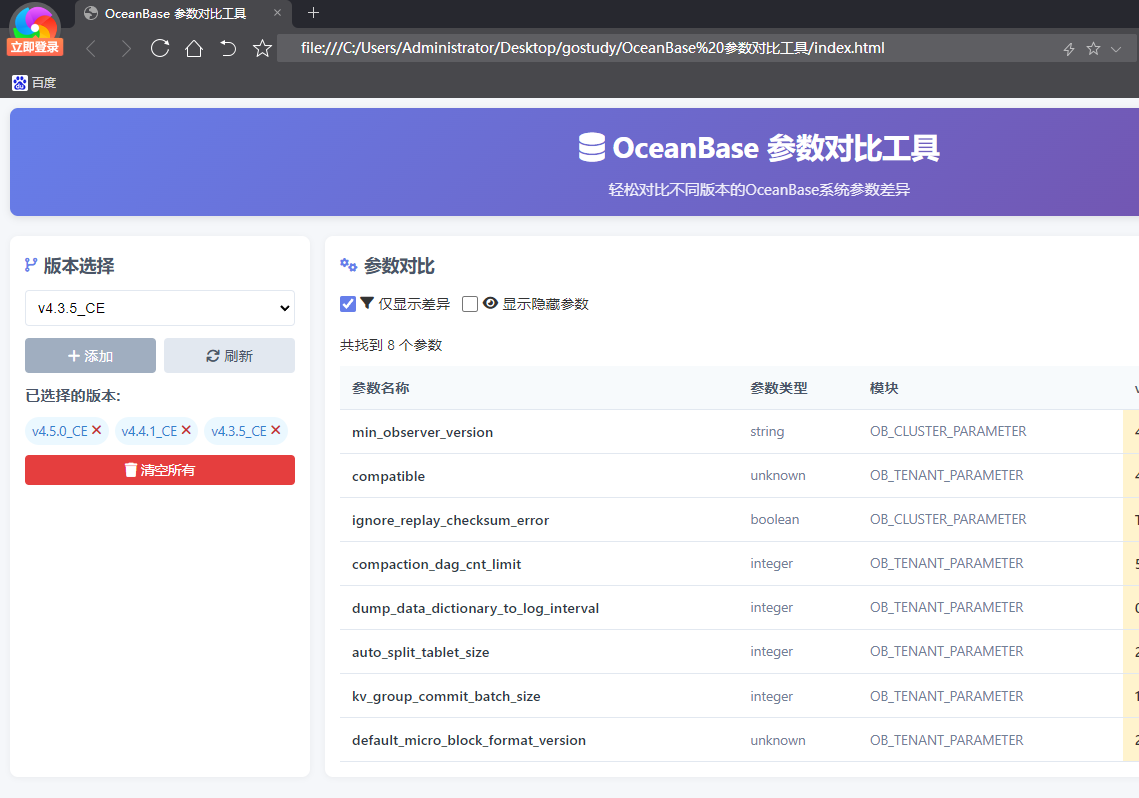Click the v4.5.0_CE version tag label
Screen dimensions: 1139x798
pyautogui.click(x=60, y=431)
